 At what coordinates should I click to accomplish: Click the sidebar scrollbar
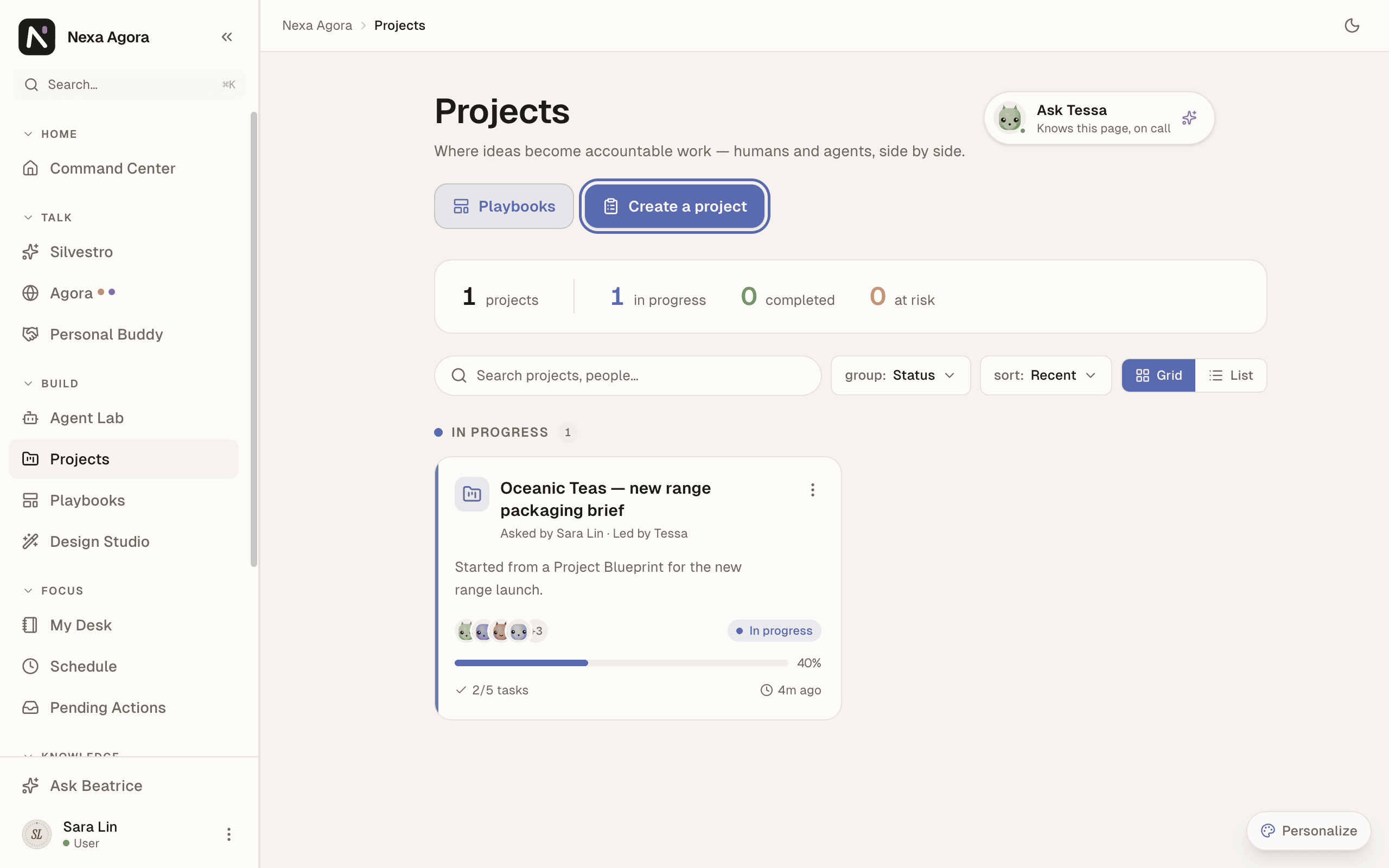pos(254,339)
